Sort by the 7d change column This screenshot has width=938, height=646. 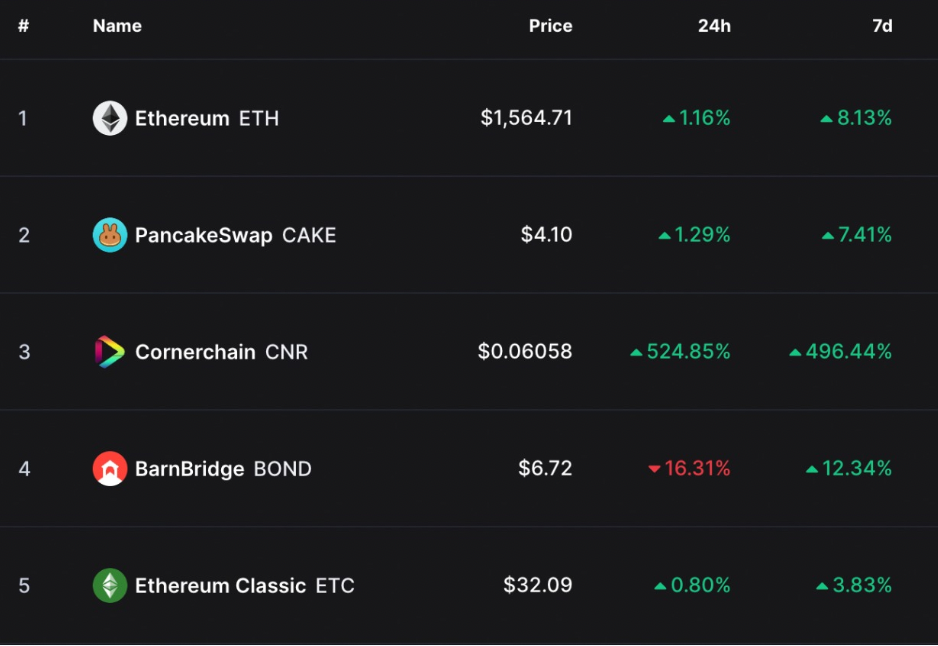point(881,26)
